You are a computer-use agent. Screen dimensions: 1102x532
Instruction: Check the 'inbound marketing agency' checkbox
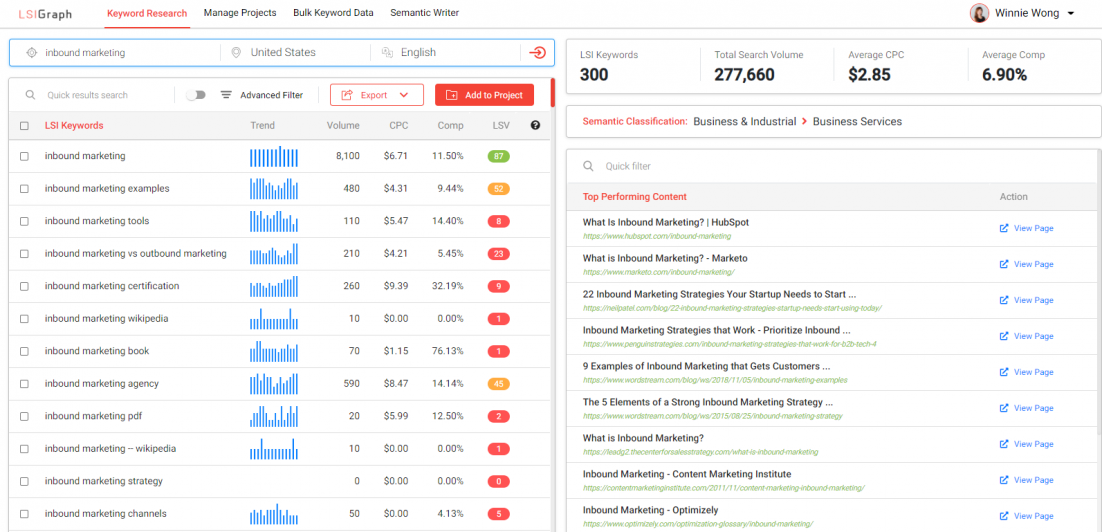(25, 384)
